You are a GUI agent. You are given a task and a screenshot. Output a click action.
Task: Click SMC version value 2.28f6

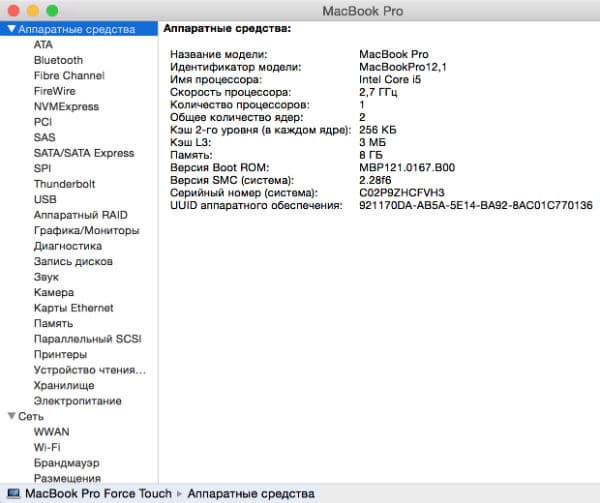pos(375,180)
